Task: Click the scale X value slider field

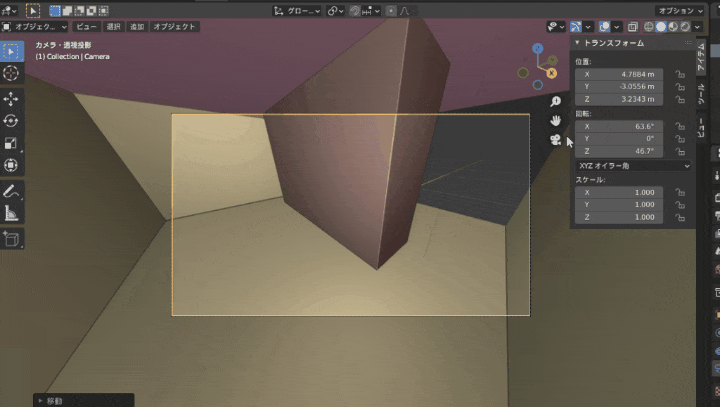Action: [619, 192]
